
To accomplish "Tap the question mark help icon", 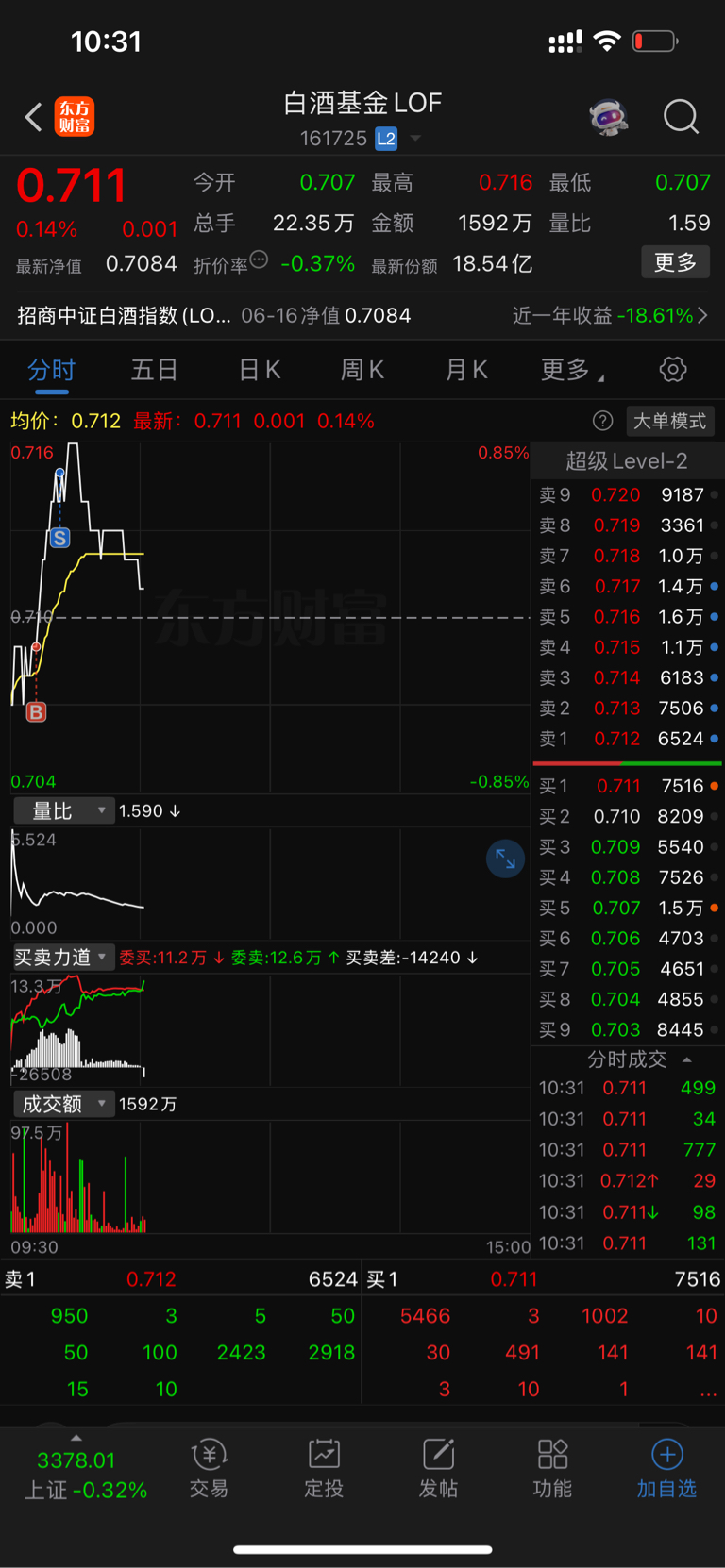I will 602,421.
